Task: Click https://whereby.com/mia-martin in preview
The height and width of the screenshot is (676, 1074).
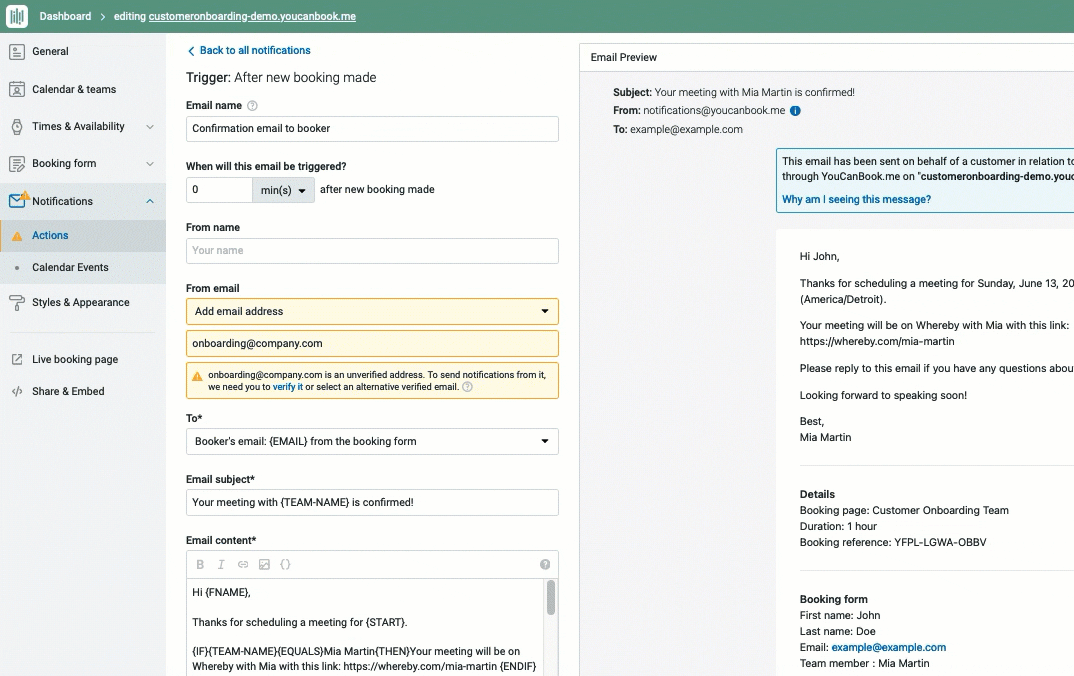Action: pos(877,341)
